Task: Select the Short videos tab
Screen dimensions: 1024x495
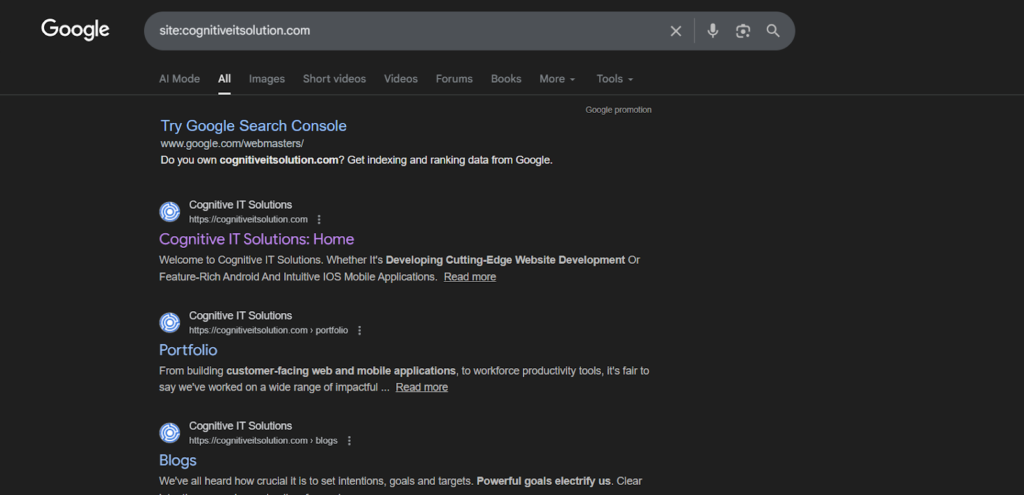Action: click(334, 79)
